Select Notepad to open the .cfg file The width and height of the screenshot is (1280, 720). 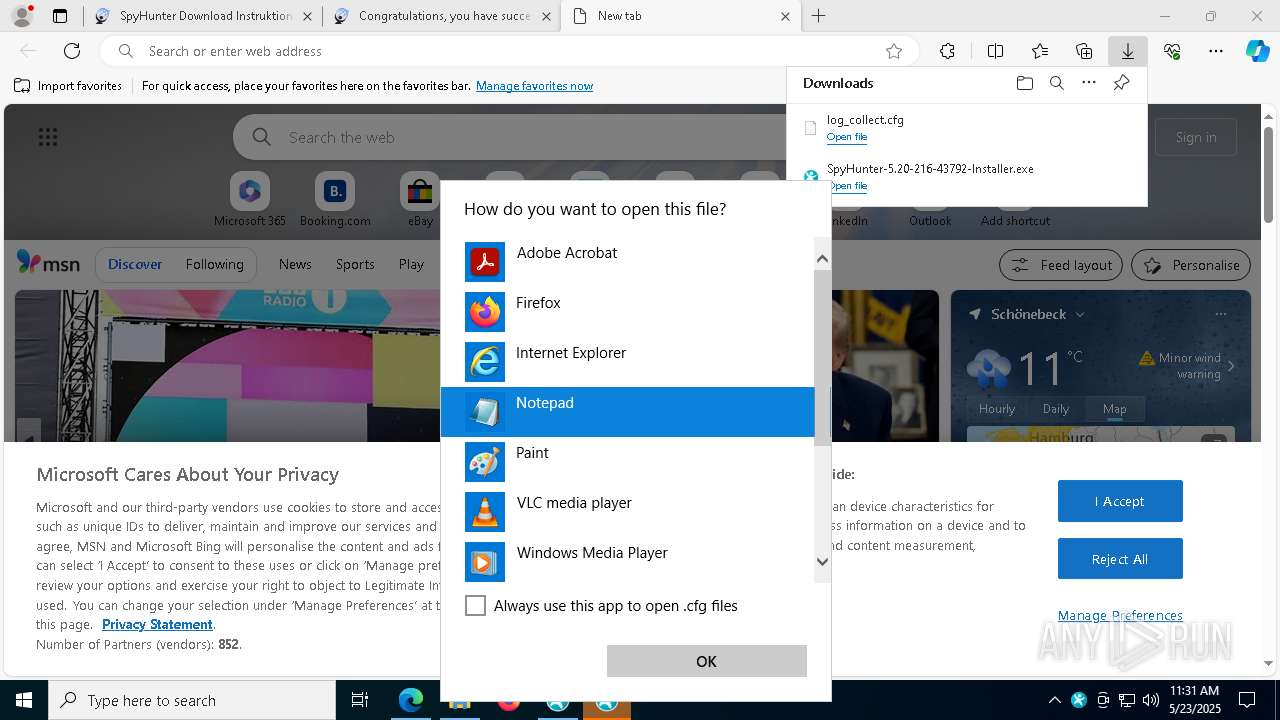(627, 412)
